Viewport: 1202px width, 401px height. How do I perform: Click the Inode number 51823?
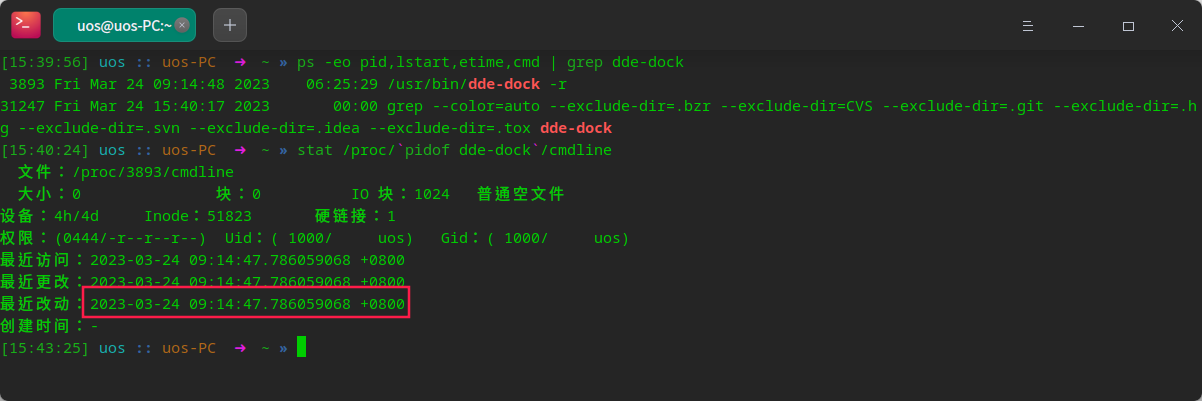(229, 216)
